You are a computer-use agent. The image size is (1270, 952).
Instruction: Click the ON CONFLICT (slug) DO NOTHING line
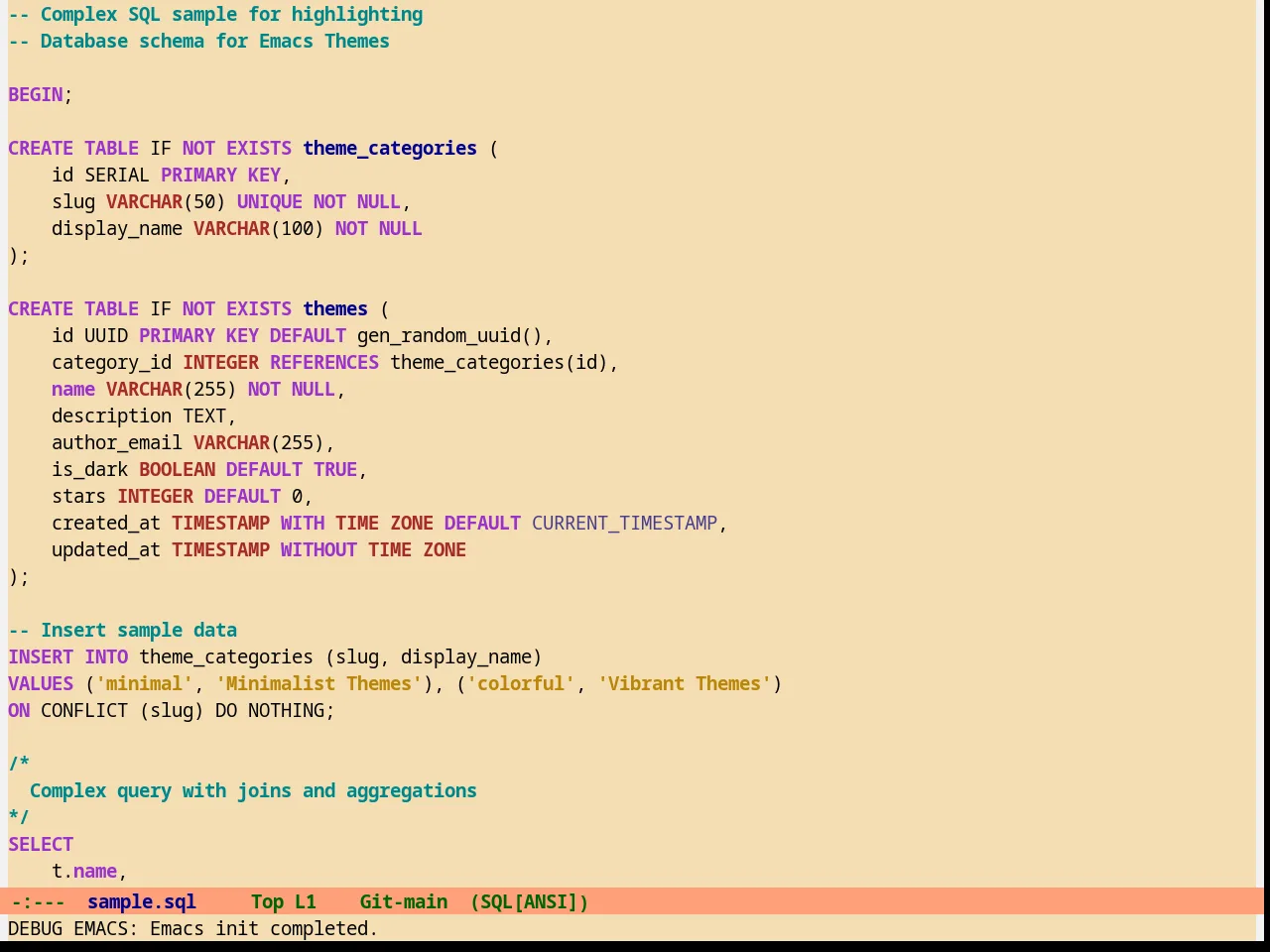[x=172, y=710]
